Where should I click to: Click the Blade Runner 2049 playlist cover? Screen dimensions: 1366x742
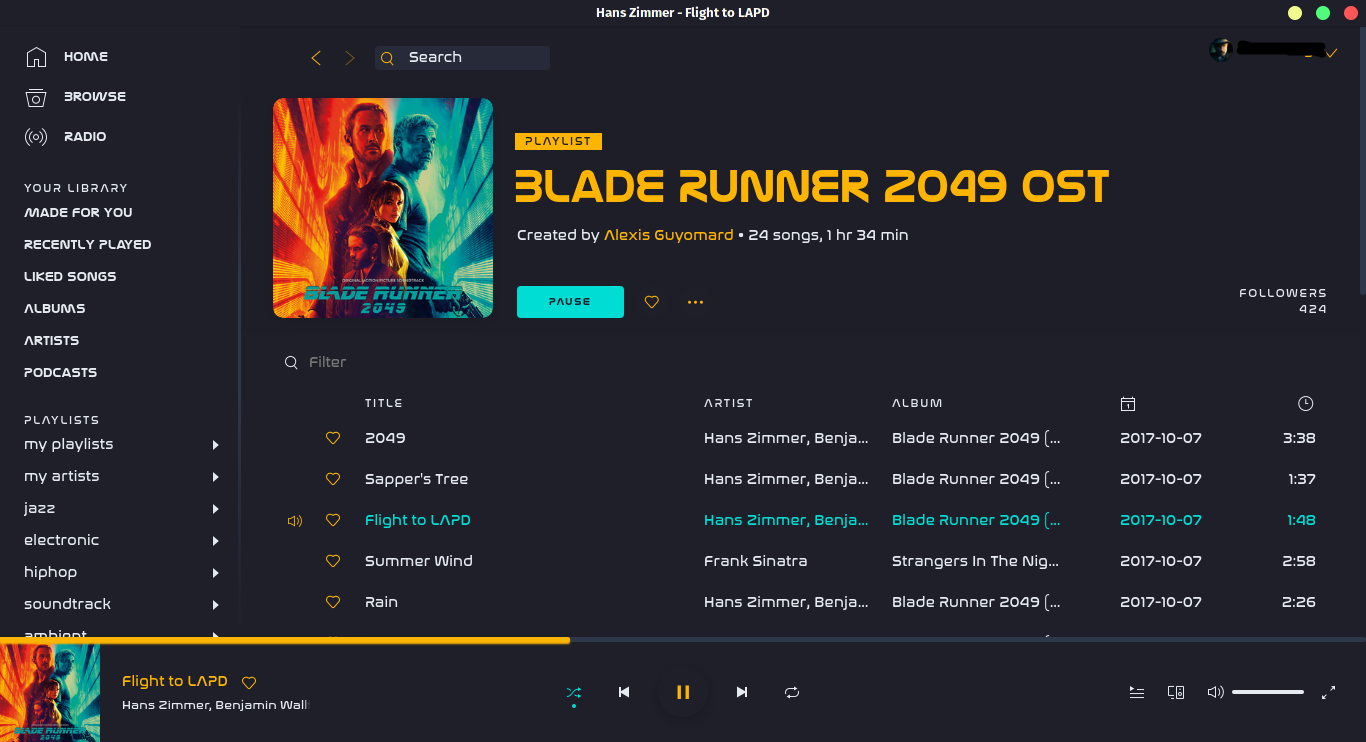point(383,208)
